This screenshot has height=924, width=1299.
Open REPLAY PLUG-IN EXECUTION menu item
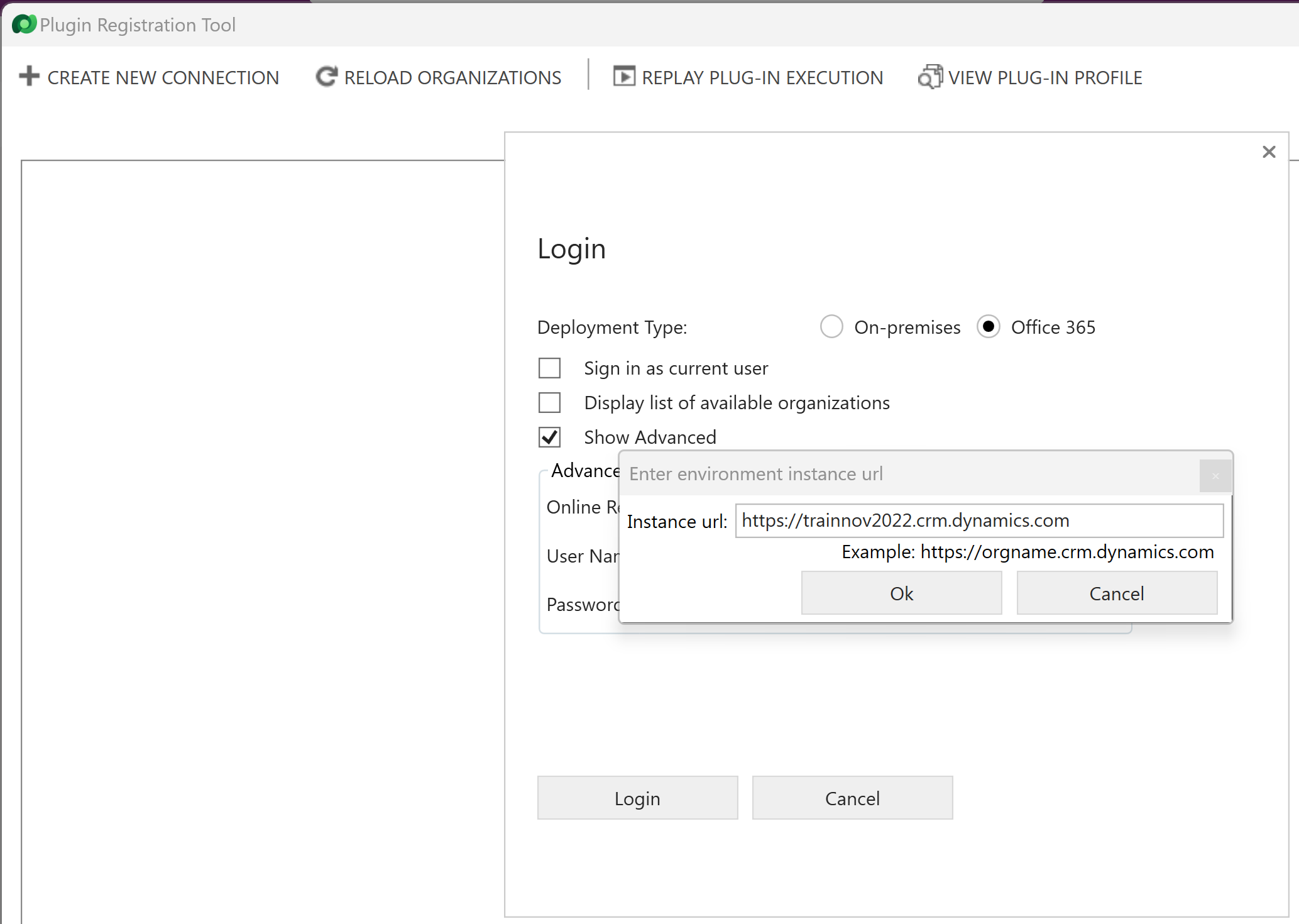tap(762, 78)
